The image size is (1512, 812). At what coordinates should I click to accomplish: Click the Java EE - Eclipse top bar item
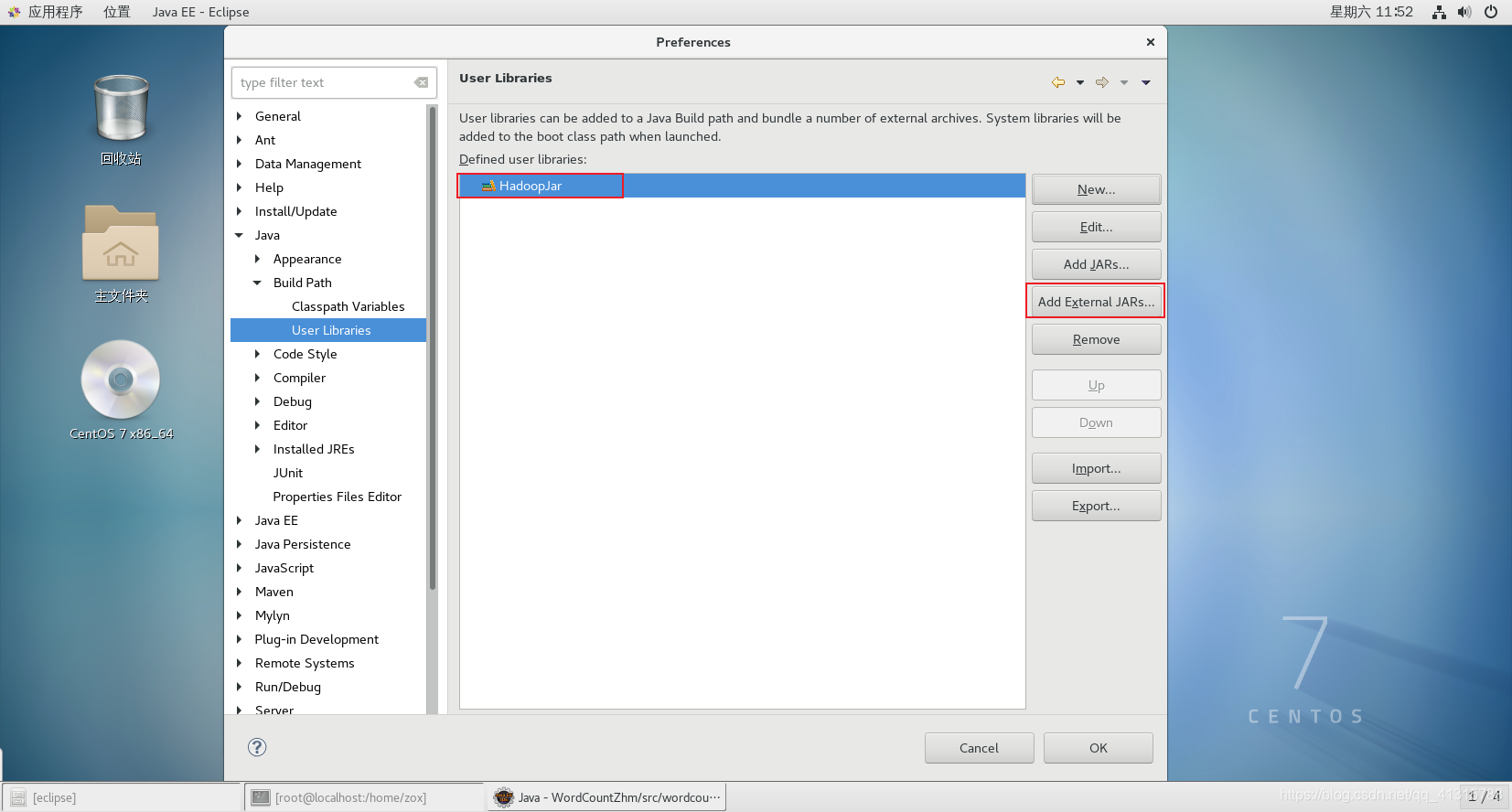(x=200, y=12)
